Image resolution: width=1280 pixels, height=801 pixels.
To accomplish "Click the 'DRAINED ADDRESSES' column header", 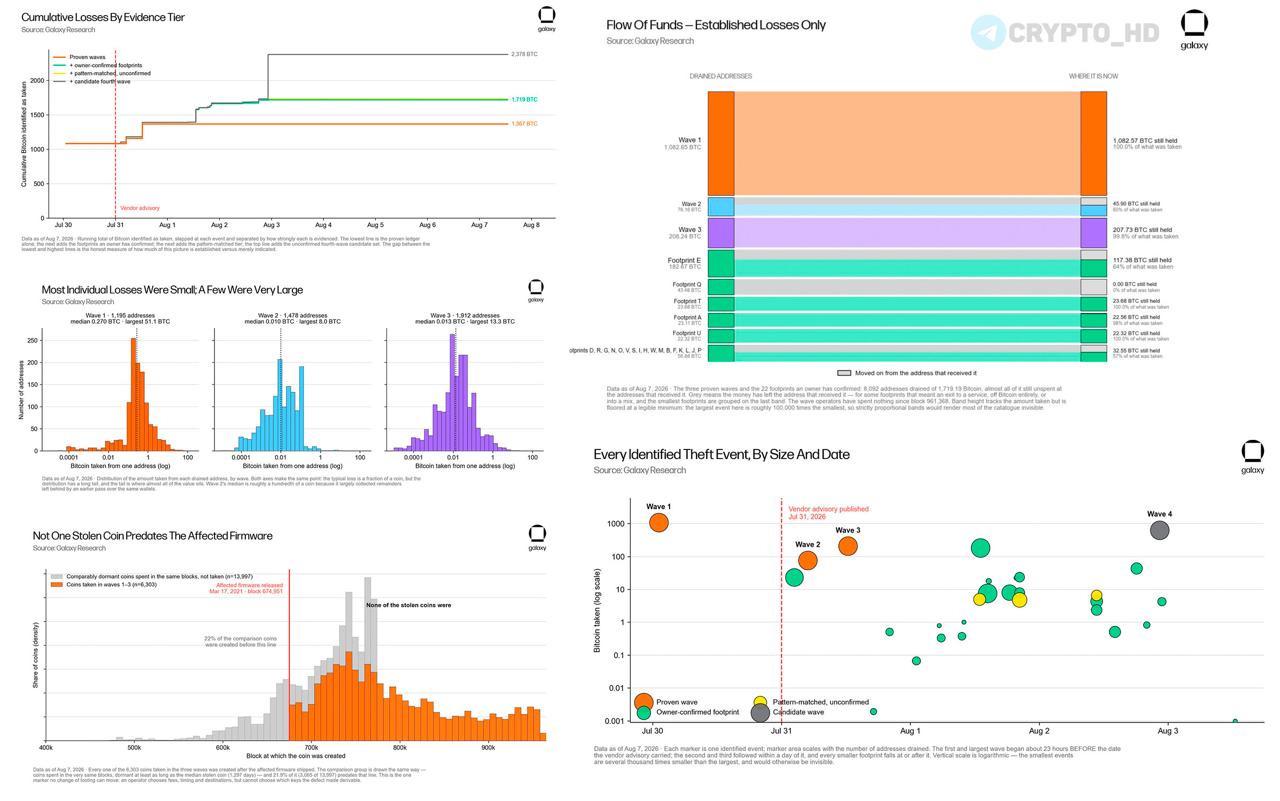I will pos(720,76).
